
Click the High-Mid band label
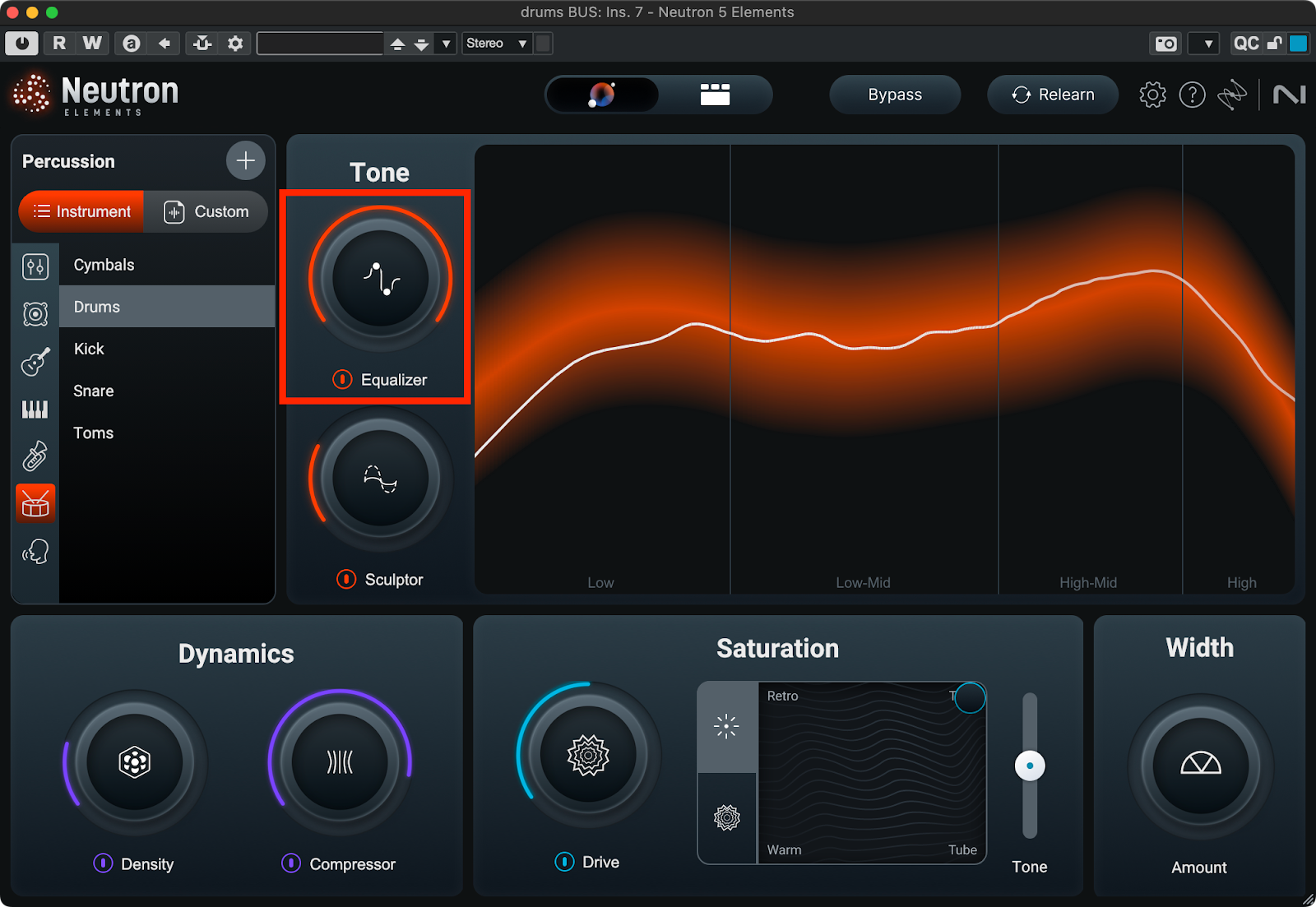pos(1088,582)
